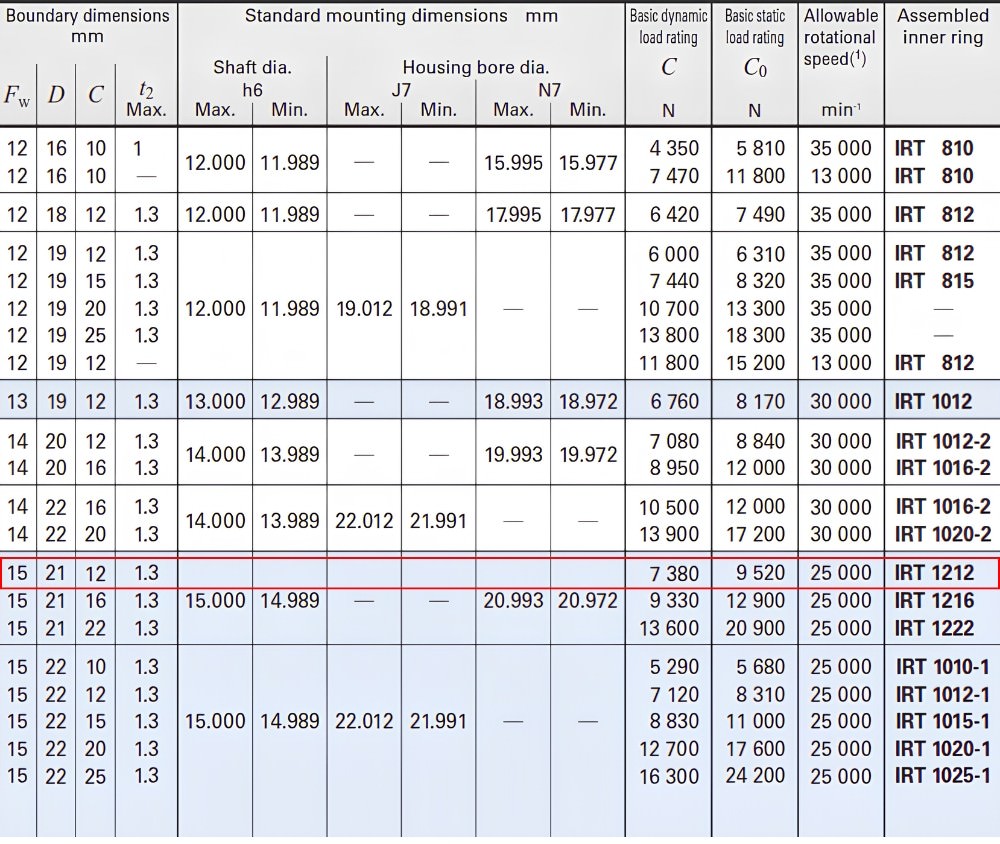
Task: Select the 18.993 N7 max cell
Action: coord(513,401)
